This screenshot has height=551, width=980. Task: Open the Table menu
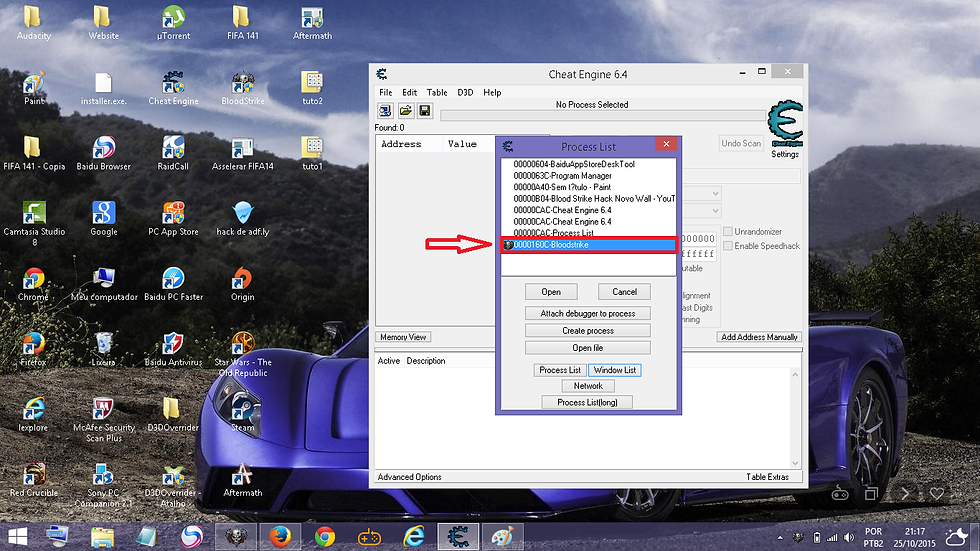(437, 92)
